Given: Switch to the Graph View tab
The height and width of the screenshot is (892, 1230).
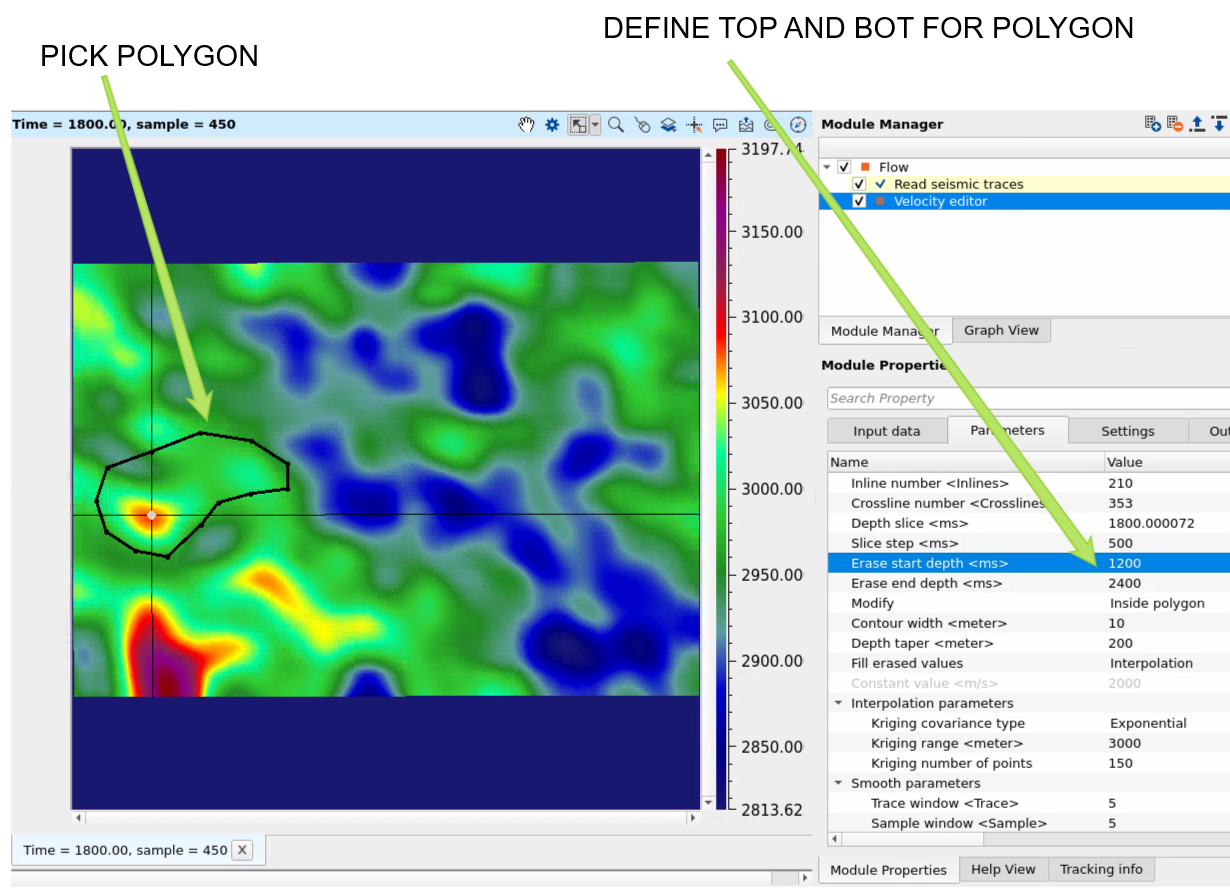Looking at the screenshot, I should [1001, 330].
